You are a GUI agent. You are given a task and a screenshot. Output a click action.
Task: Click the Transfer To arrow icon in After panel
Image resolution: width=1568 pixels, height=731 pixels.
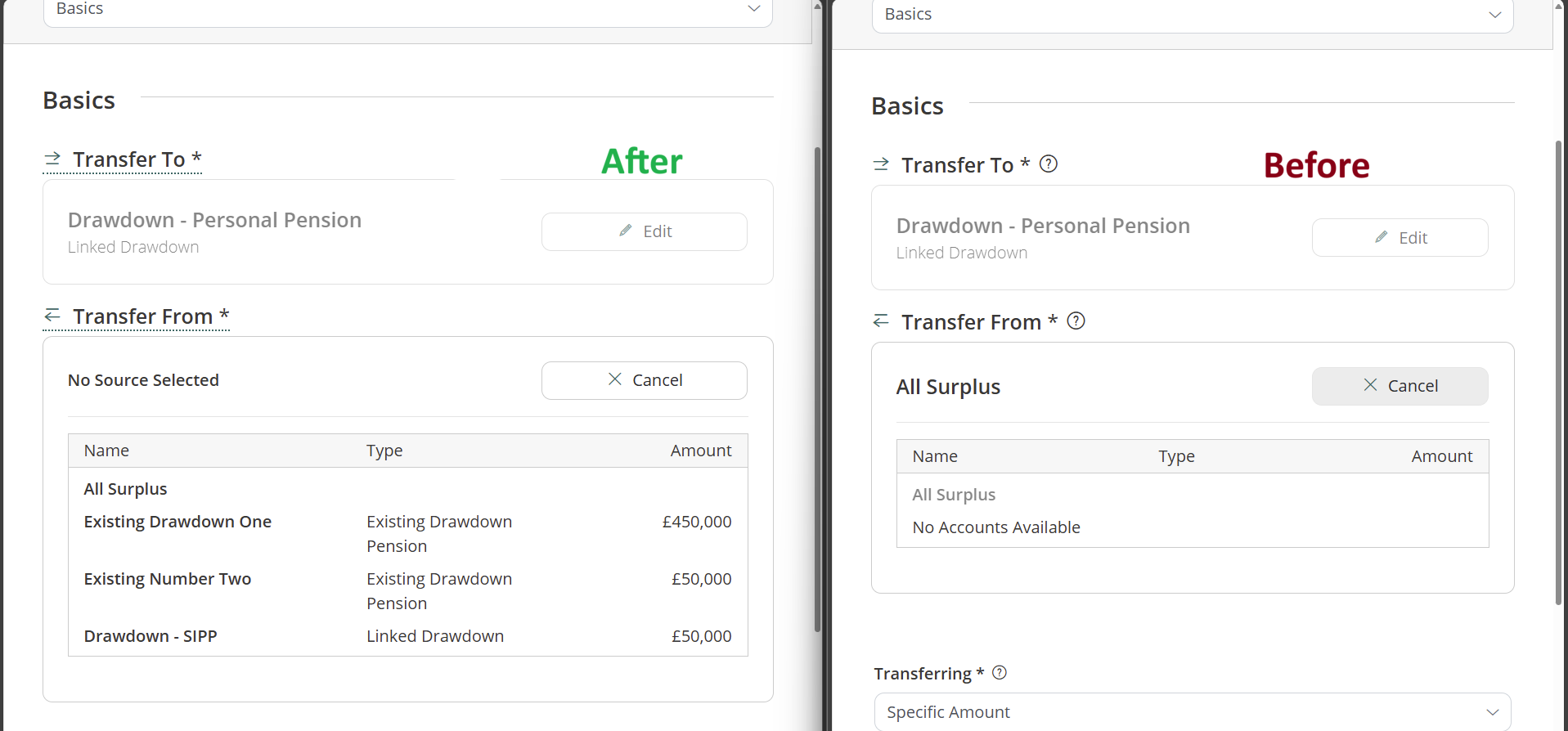click(52, 159)
